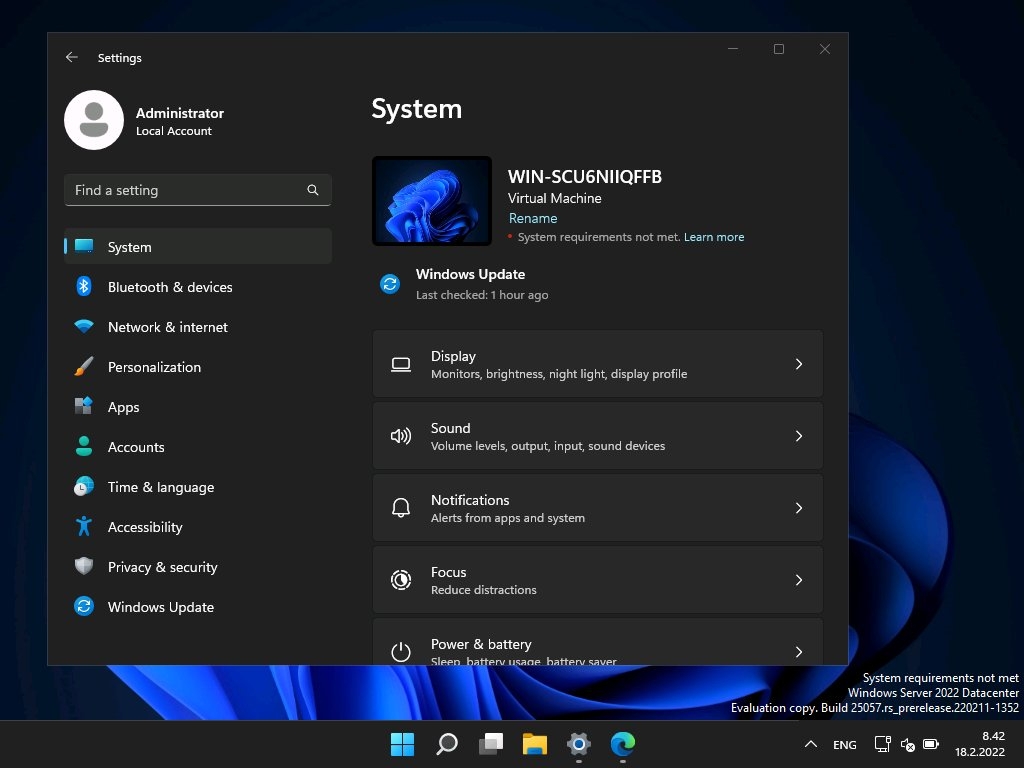Open taskbar Search
Viewport: 1024px width, 768px height.
tap(447, 744)
